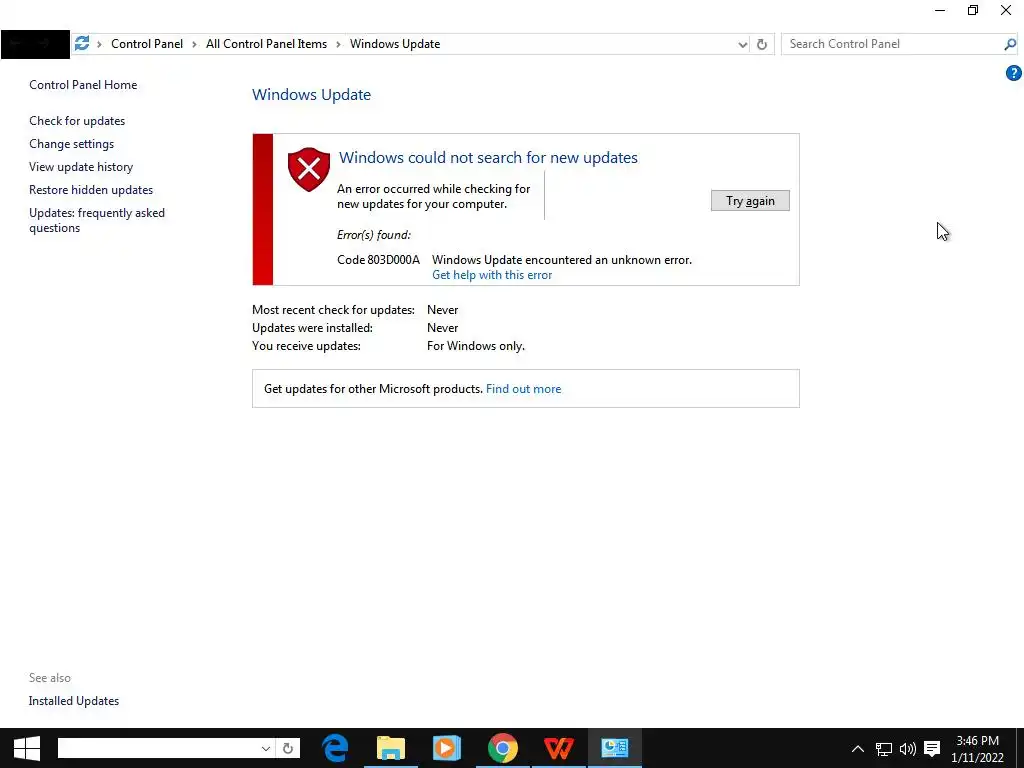Open WPS Office from taskbar
Screen dimensions: 1024x768
point(559,748)
